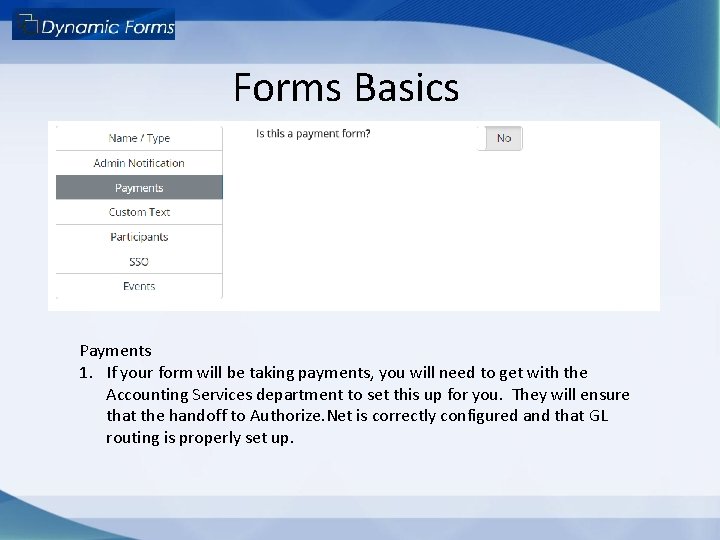Switch to the Custom Text tab
Screen dimensions: 720x540
[139, 212]
